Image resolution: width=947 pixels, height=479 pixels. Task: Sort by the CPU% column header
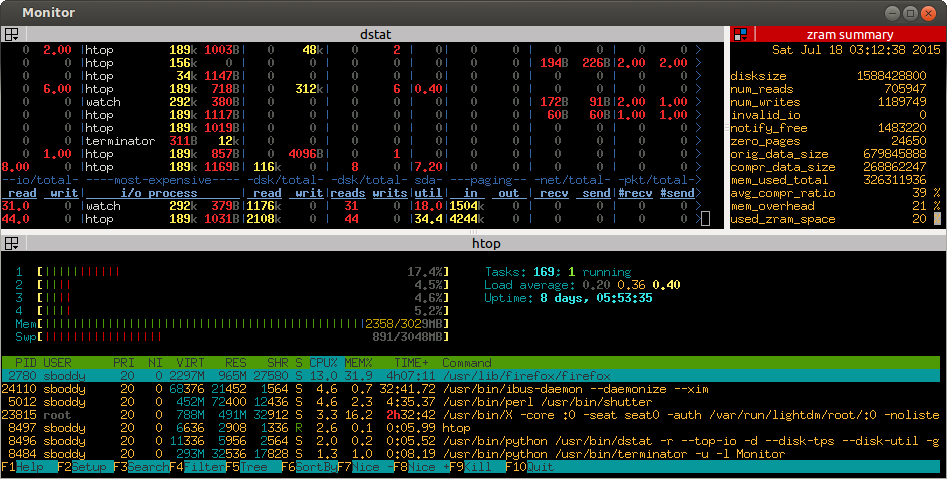coord(323,362)
